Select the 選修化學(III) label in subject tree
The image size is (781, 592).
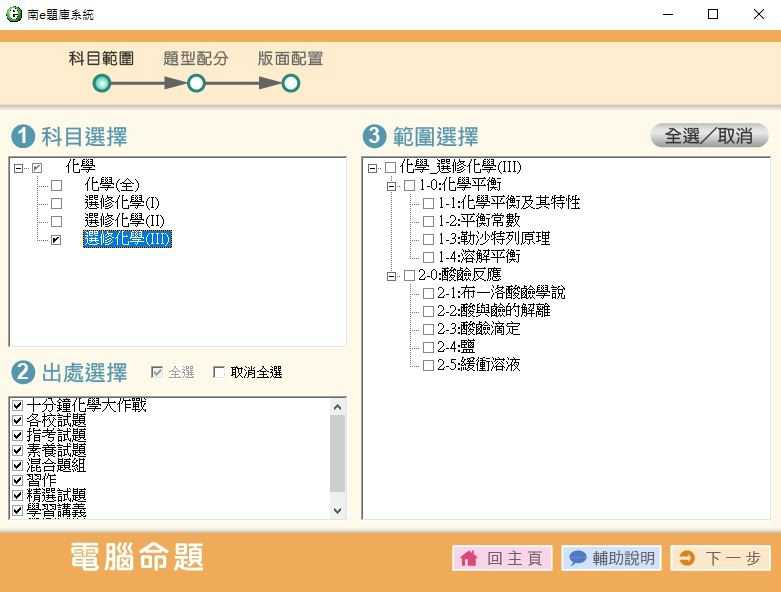[x=128, y=239]
